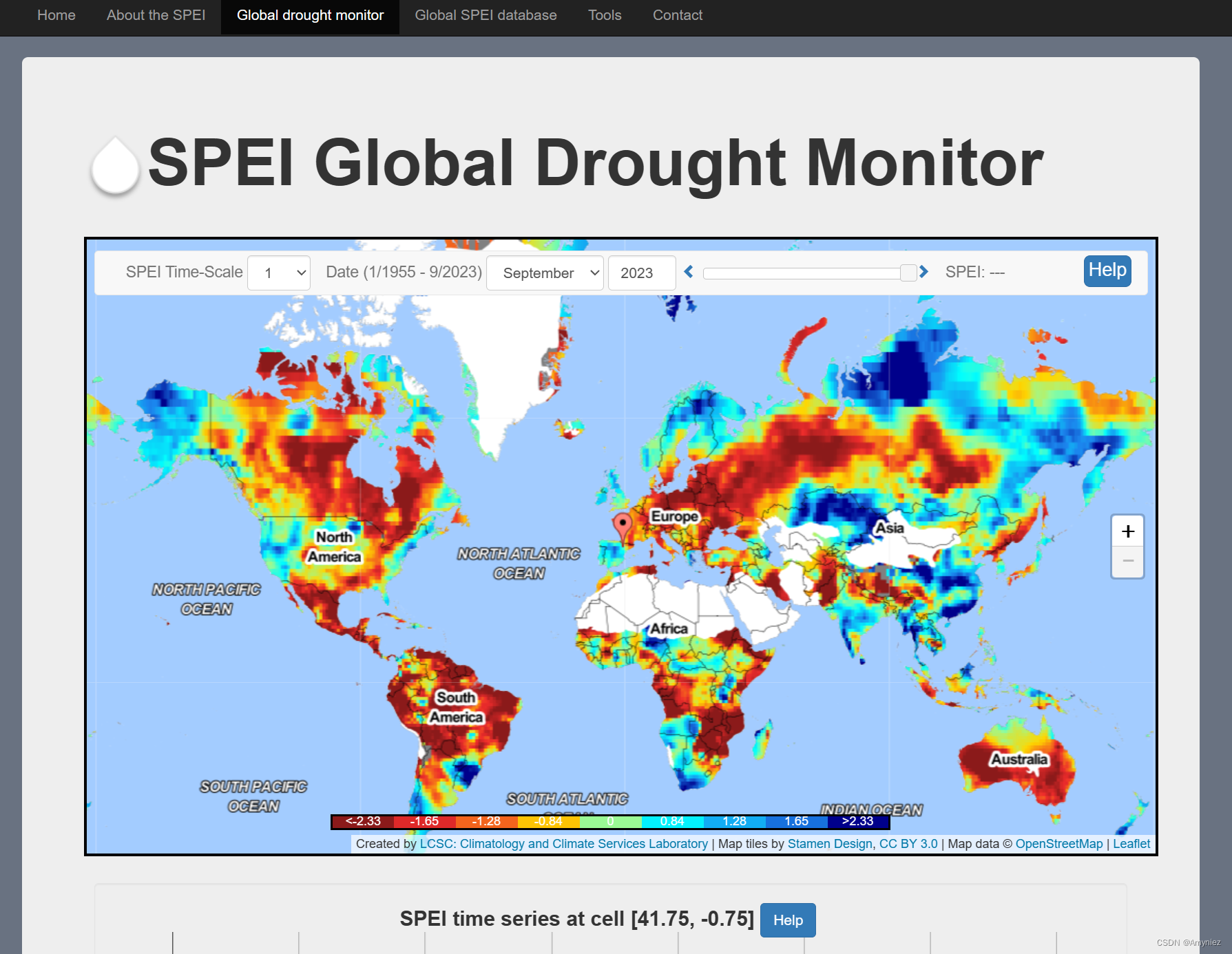Viewport: 1232px width, 954px height.
Task: Open the Tools menu item
Action: click(604, 14)
